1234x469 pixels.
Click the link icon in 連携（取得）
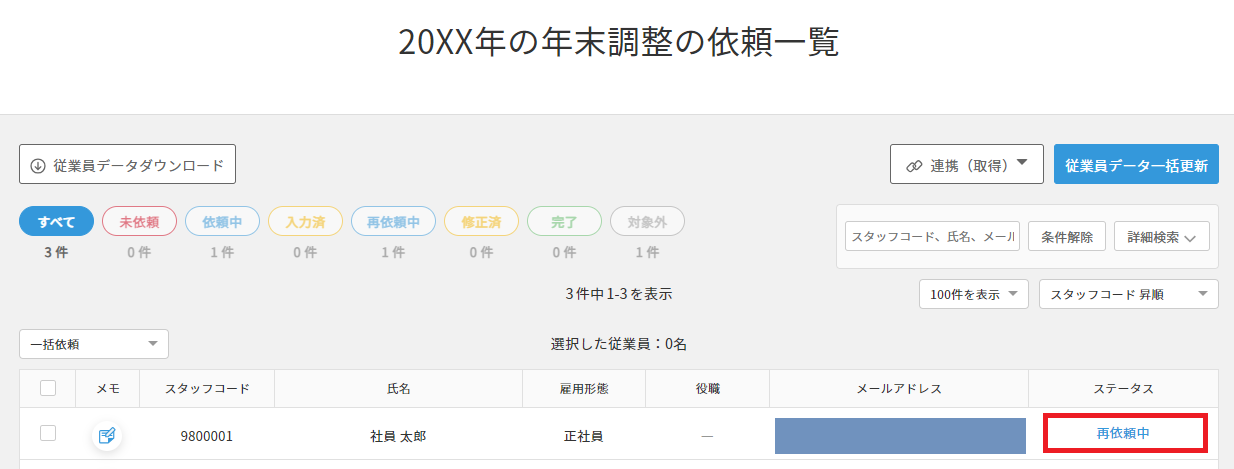pos(914,166)
